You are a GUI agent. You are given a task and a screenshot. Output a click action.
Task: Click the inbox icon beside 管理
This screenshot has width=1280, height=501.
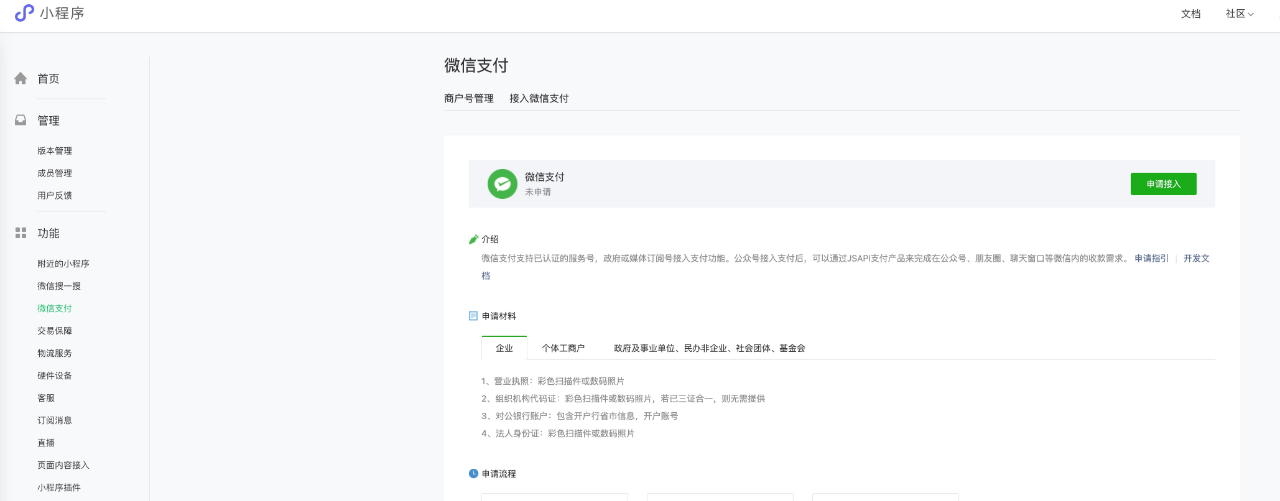pos(20,120)
